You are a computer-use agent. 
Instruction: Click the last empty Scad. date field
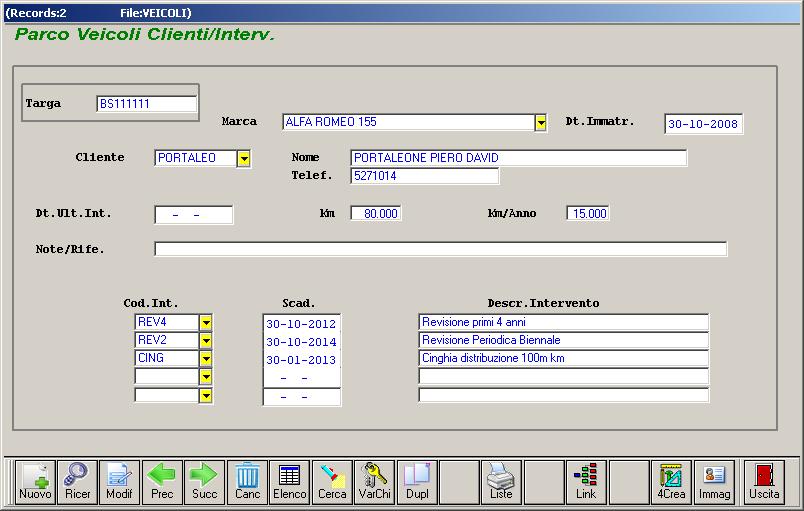click(302, 397)
